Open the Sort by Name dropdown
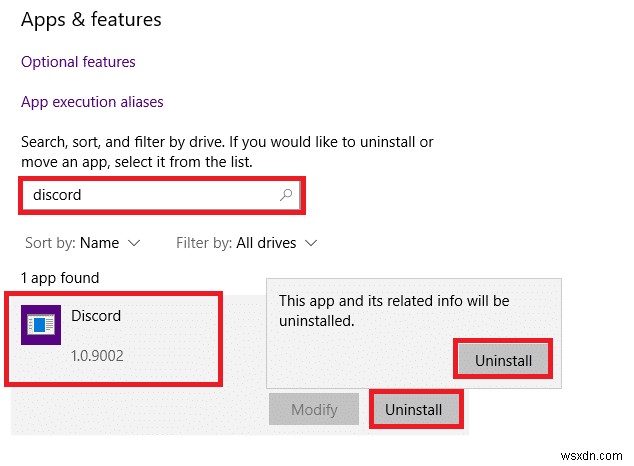 tap(81, 243)
